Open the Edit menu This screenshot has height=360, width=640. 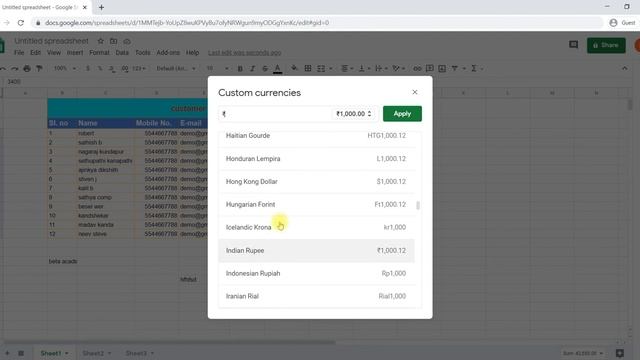point(36,53)
